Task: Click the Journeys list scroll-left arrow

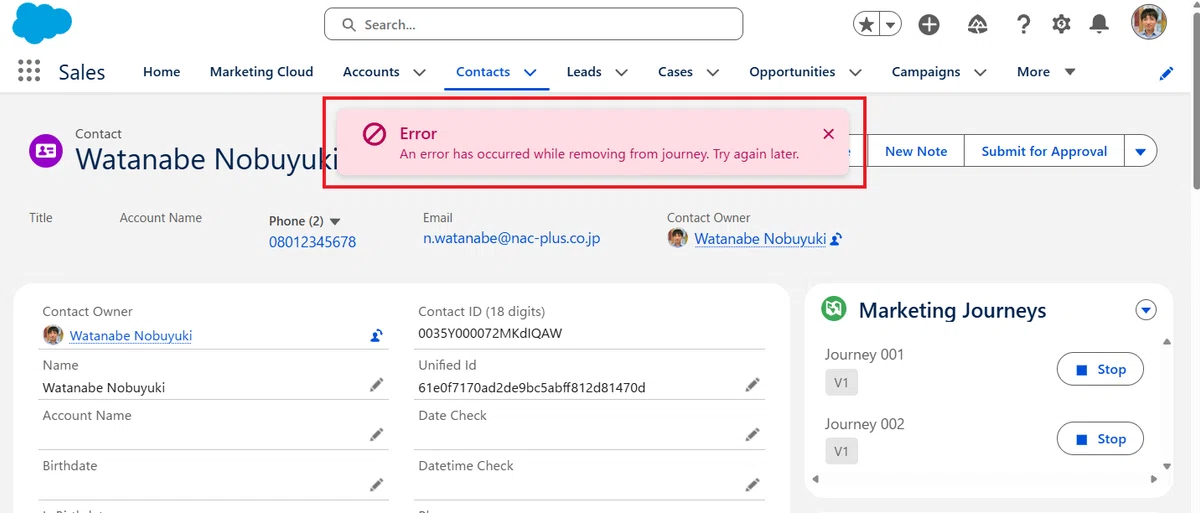Action: (x=814, y=479)
